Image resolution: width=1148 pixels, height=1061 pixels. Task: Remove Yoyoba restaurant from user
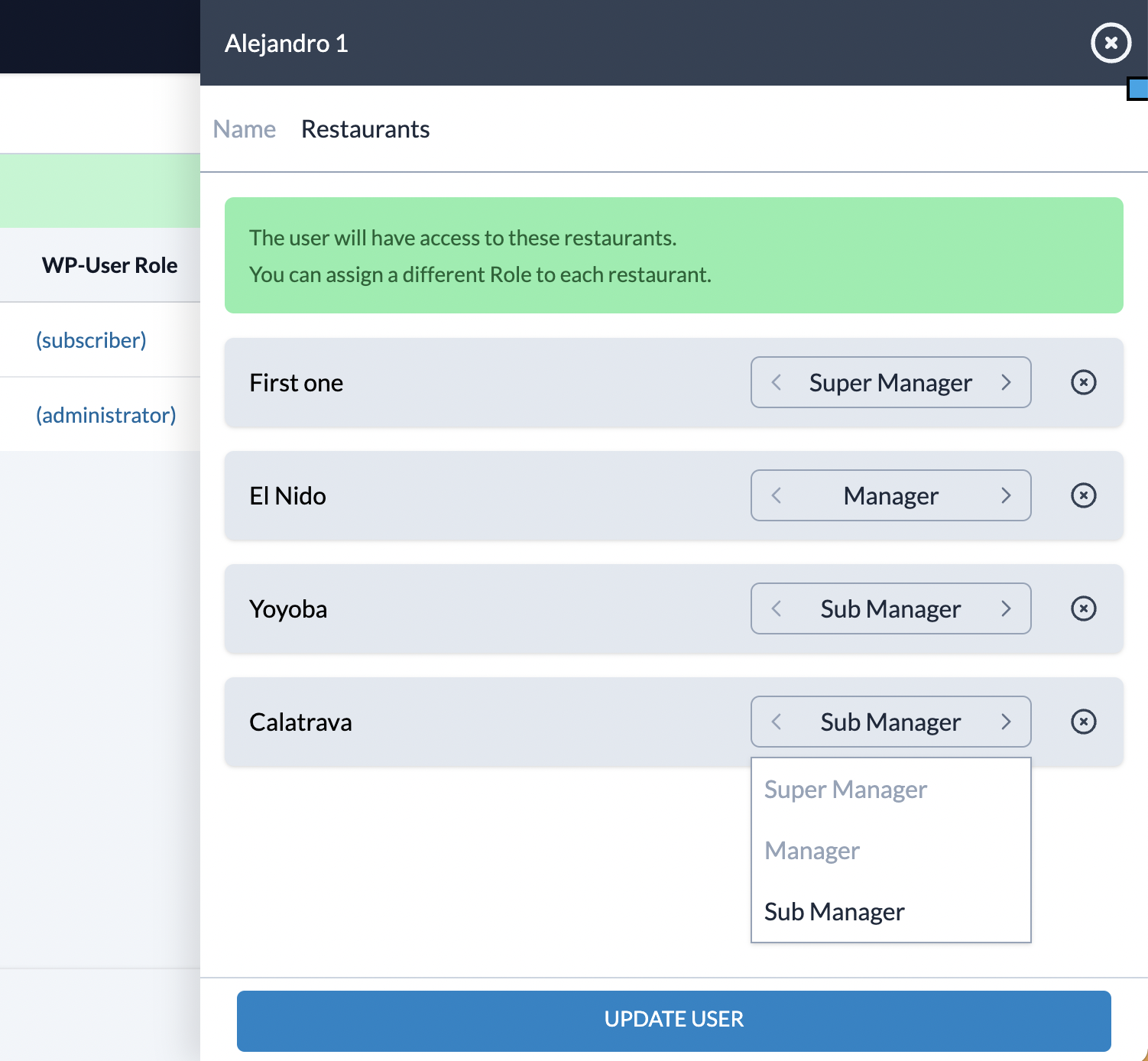1083,608
